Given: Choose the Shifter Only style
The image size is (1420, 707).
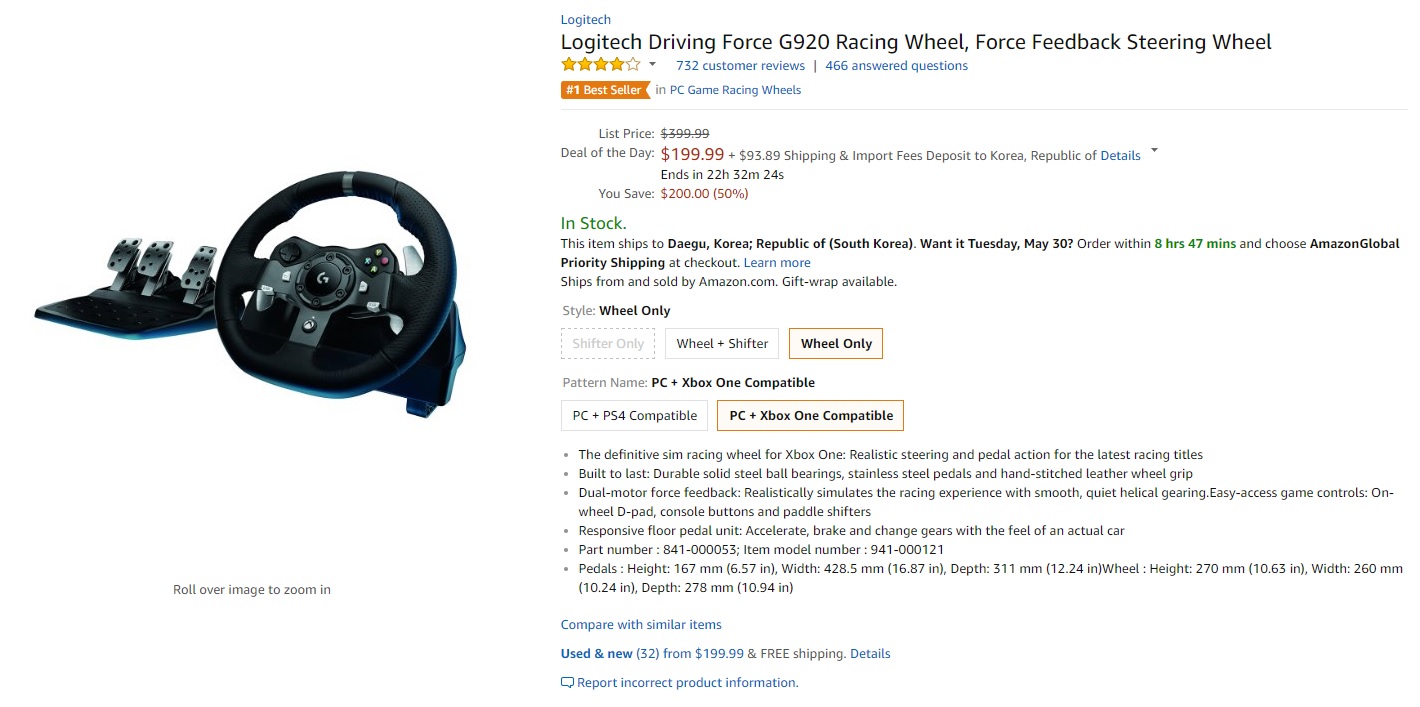Looking at the screenshot, I should [x=608, y=343].
